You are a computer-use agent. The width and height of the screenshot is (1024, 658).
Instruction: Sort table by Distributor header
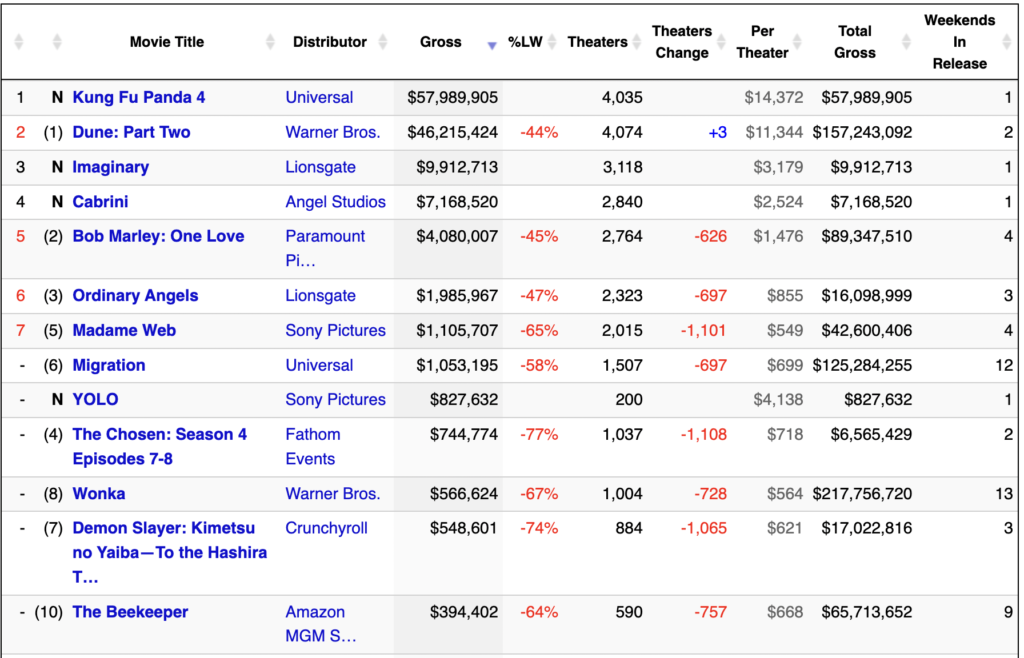point(330,42)
